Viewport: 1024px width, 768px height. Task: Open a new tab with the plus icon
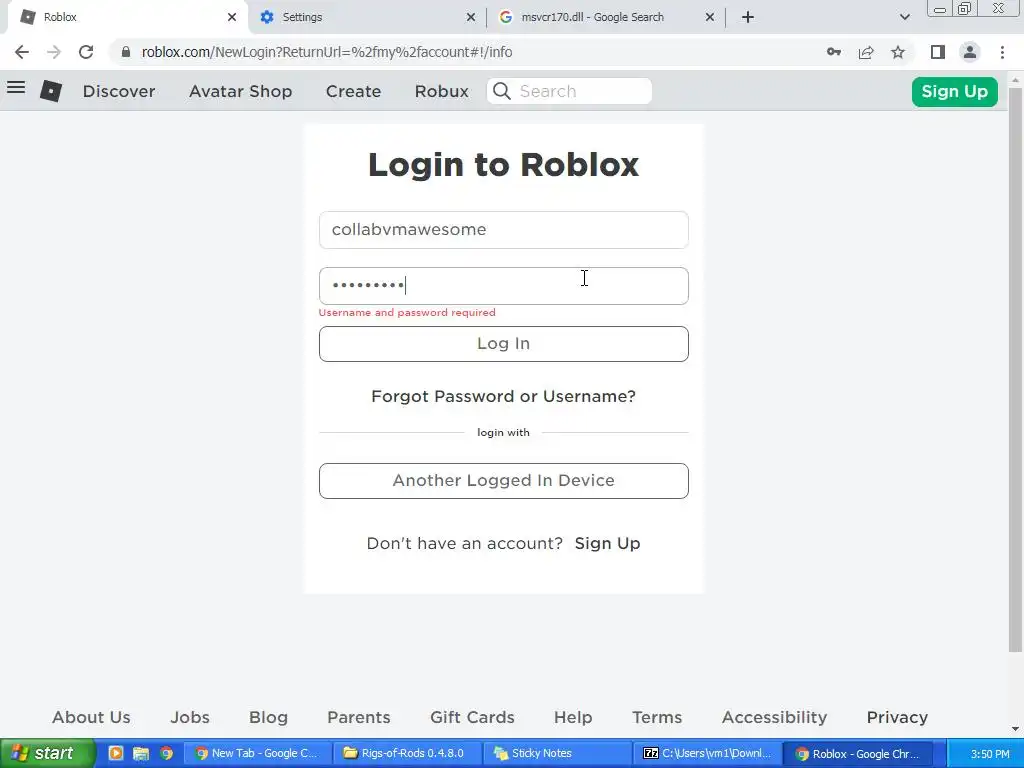pyautogui.click(x=748, y=17)
